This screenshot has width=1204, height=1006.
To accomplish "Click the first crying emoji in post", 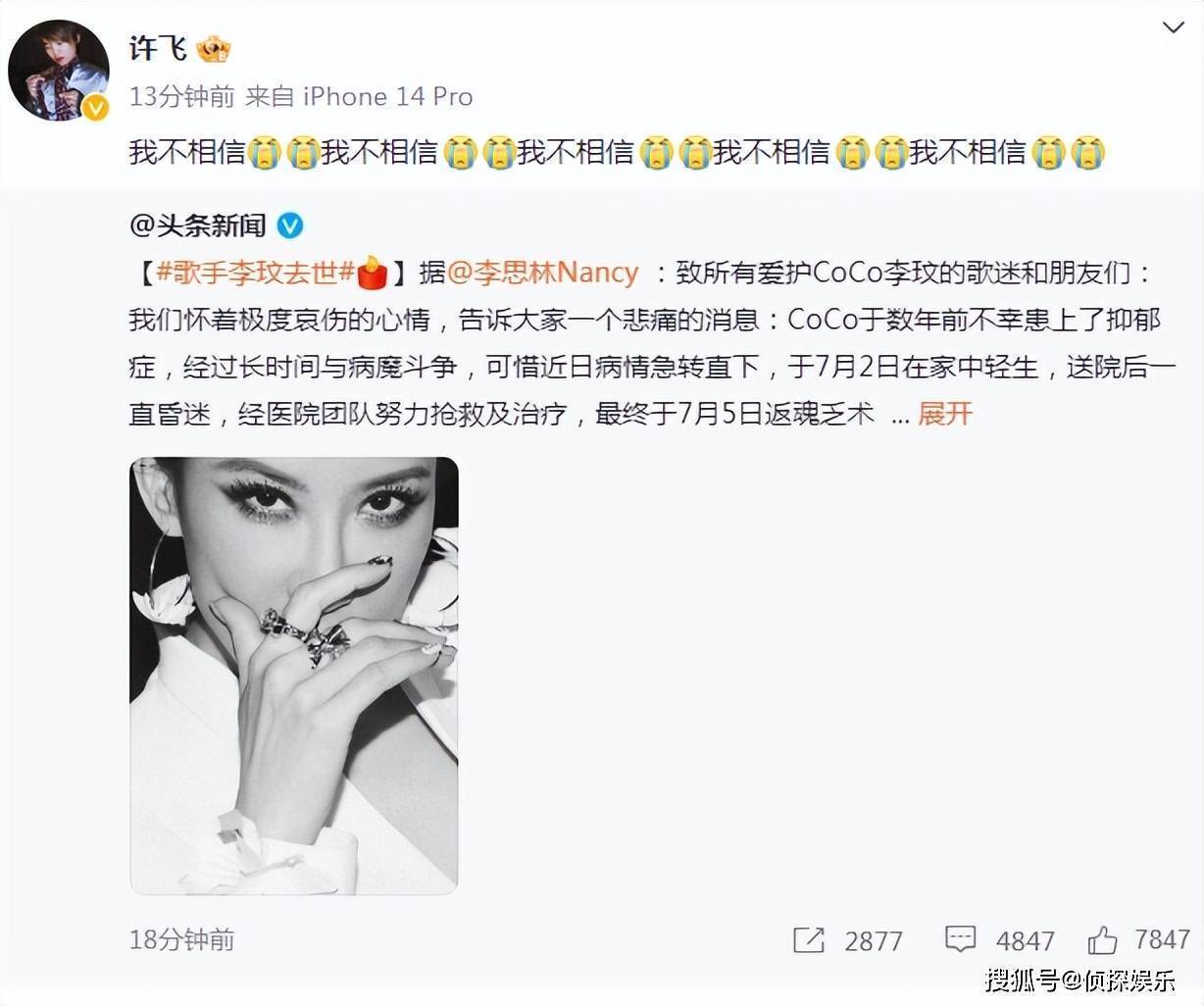I will (265, 153).
